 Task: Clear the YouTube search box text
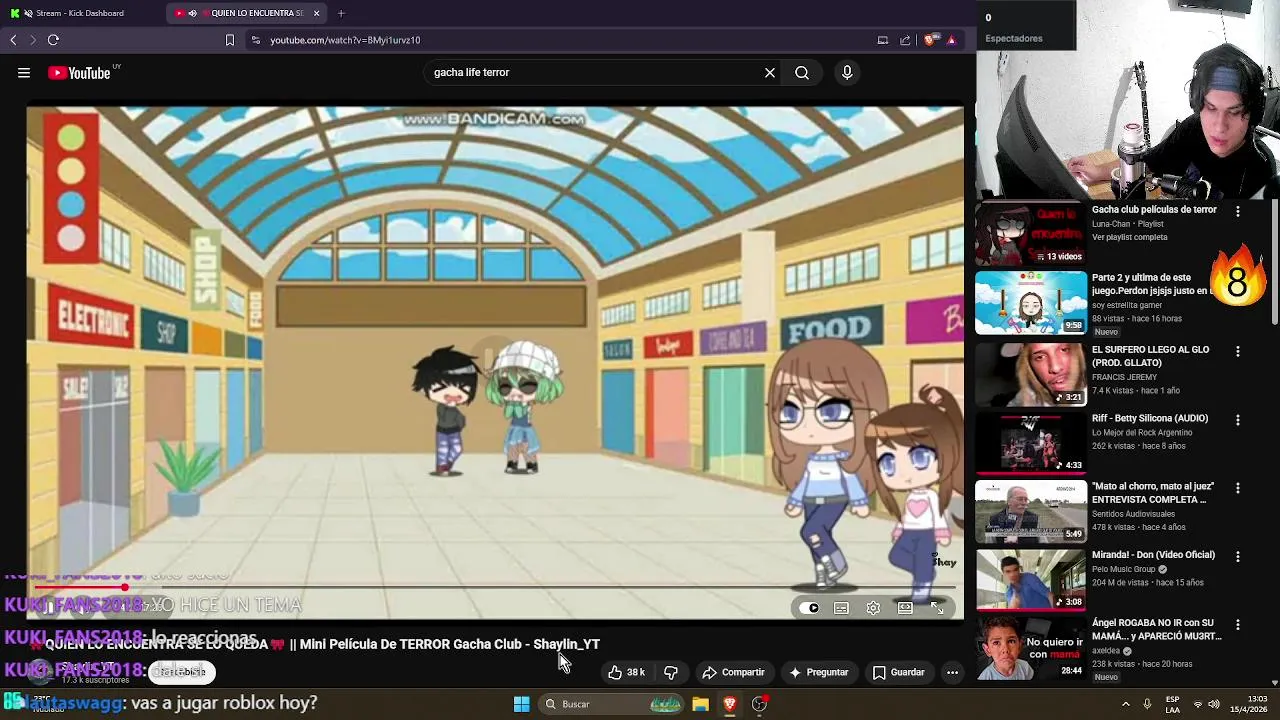pyautogui.click(x=770, y=73)
